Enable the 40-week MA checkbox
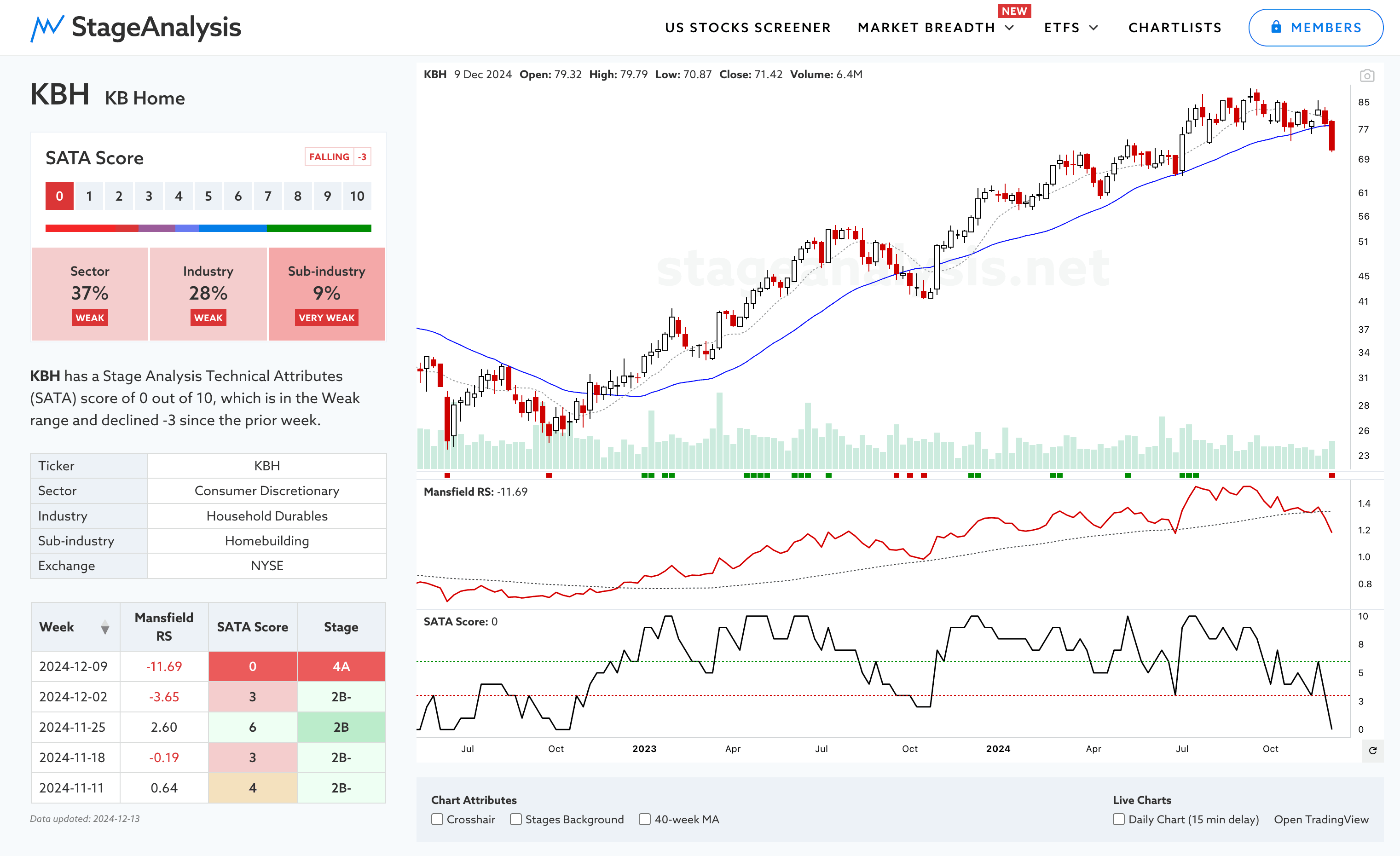 coord(644,819)
